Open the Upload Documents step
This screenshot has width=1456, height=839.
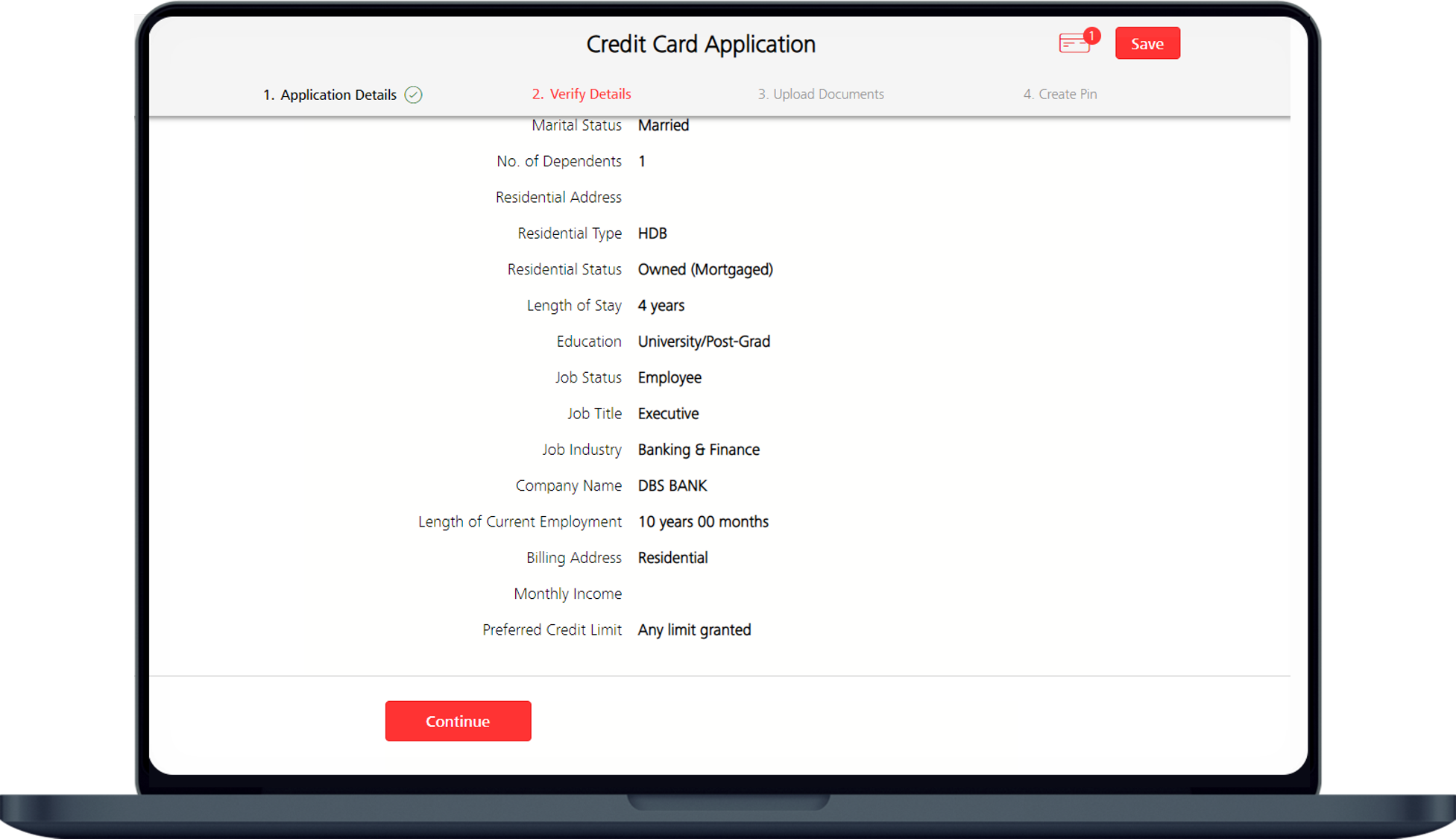pos(821,94)
